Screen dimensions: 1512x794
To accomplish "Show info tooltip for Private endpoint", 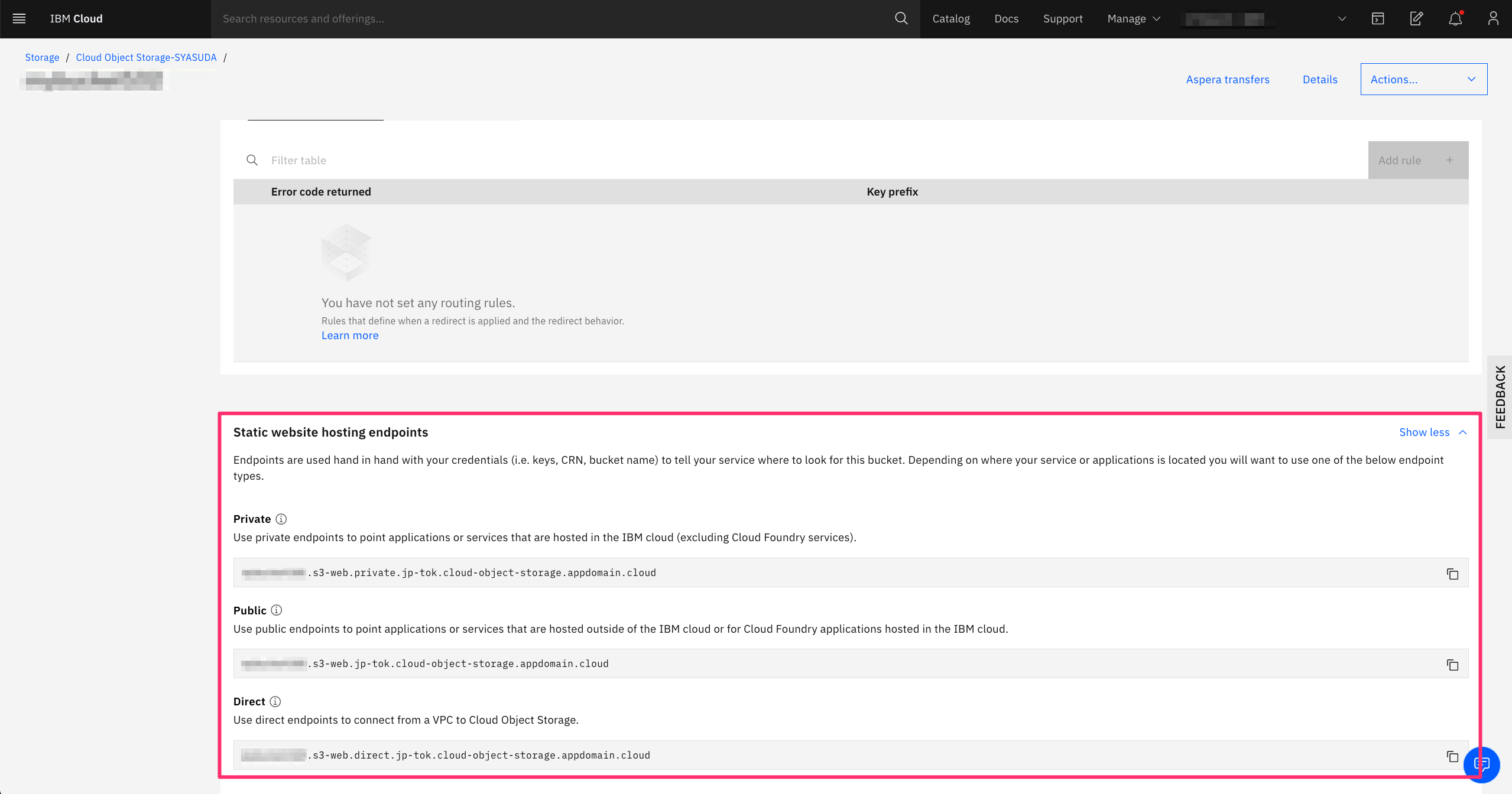I will 281,519.
